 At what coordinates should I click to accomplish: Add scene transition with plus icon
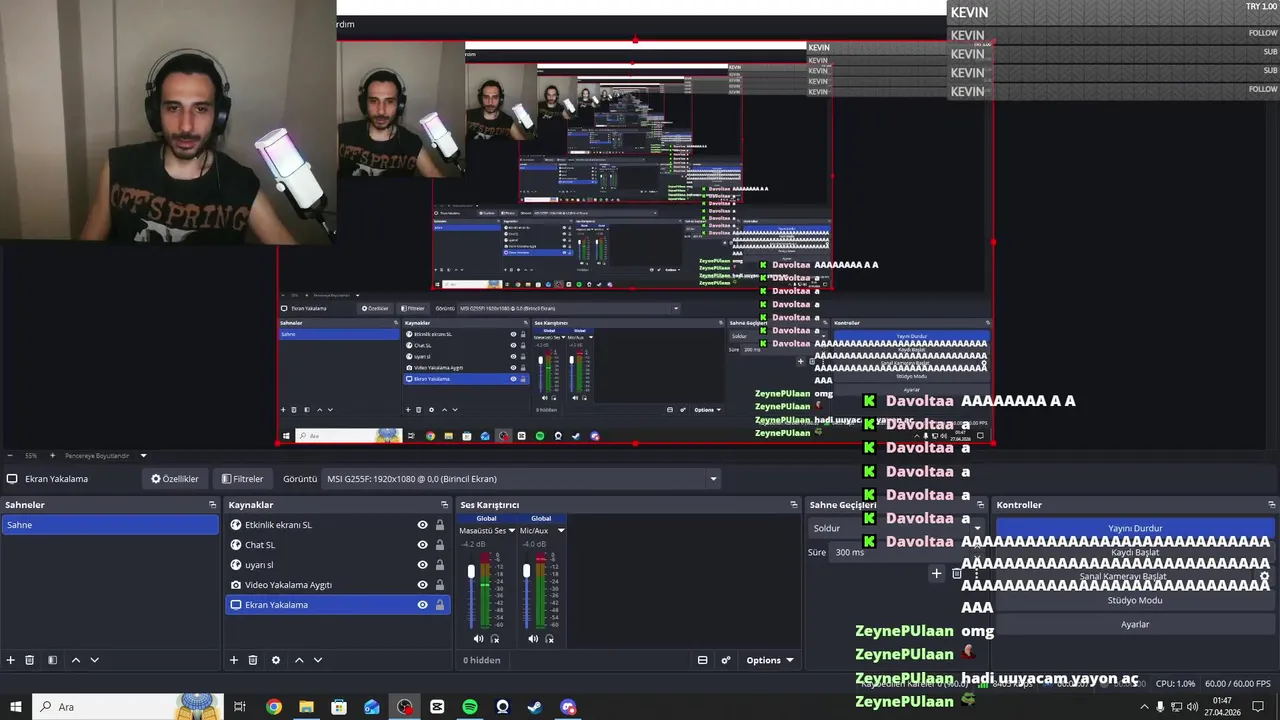[x=936, y=573]
